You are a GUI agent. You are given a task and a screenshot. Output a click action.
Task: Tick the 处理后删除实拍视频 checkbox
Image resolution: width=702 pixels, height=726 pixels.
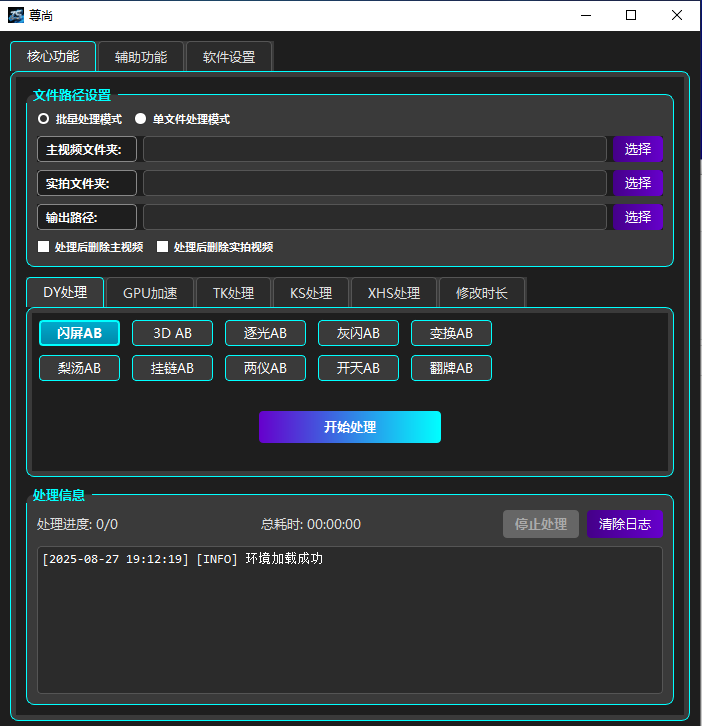(163, 247)
